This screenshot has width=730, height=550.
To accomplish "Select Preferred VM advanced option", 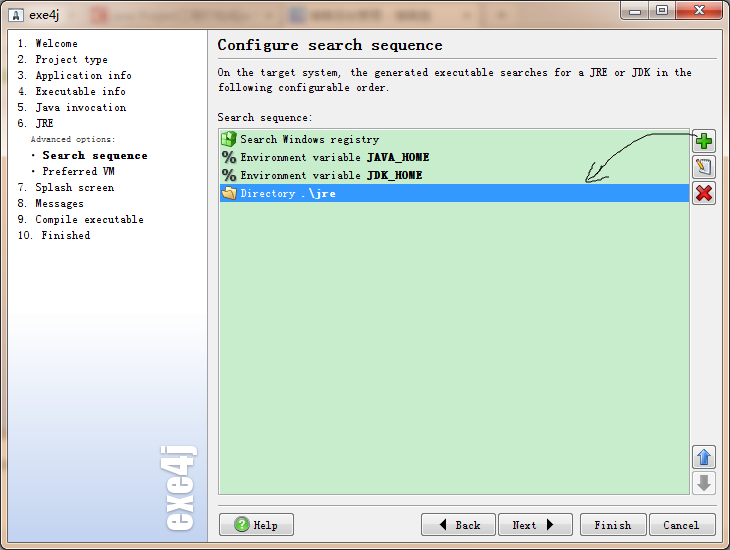I will click(x=78, y=172).
